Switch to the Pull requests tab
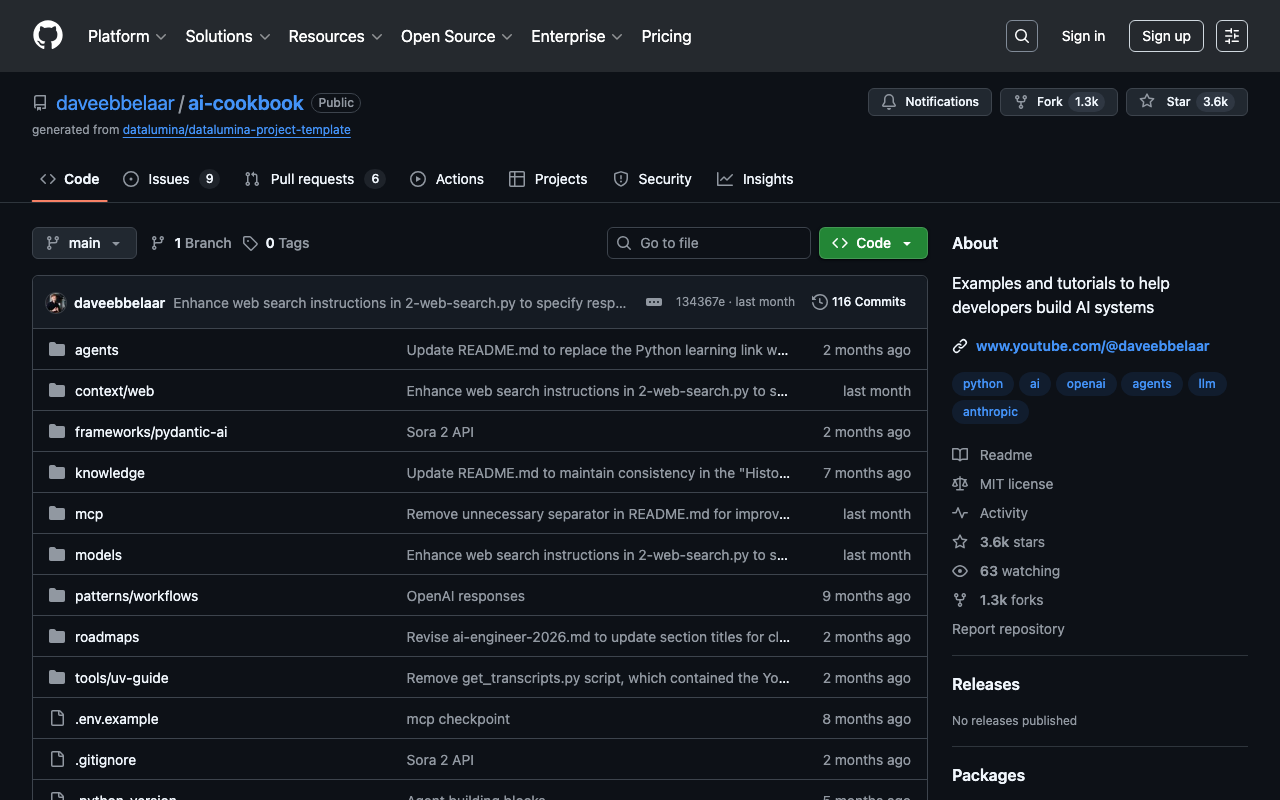 tap(312, 179)
